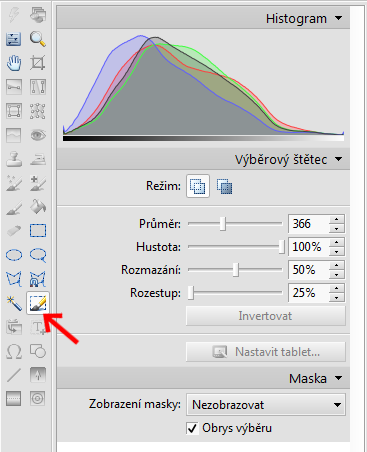Click the Rozmazání field showing 50%
367x452 pixels.
[309, 270]
